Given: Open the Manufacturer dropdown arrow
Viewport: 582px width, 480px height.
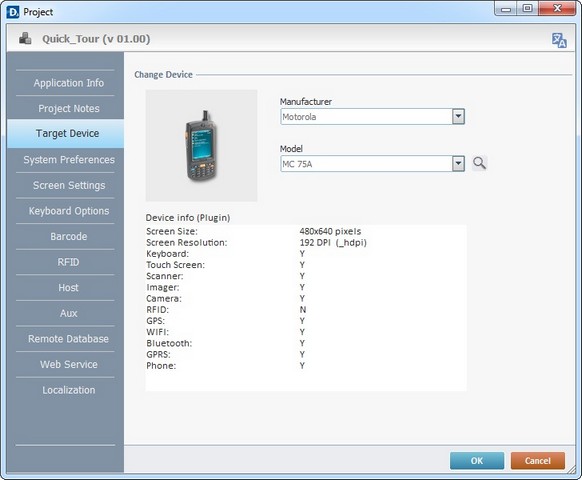Looking at the screenshot, I should [x=458, y=117].
